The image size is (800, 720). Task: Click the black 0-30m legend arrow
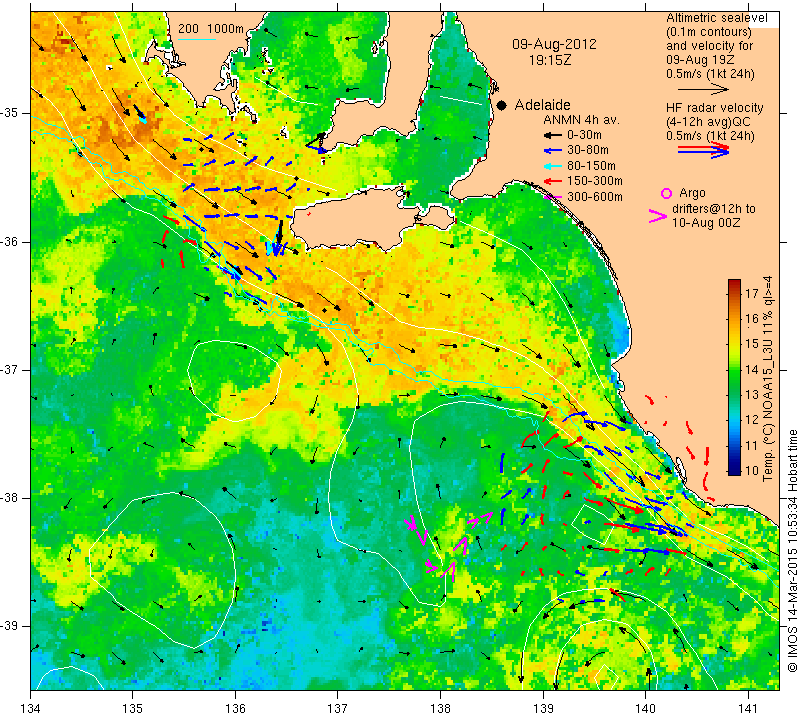553,136
